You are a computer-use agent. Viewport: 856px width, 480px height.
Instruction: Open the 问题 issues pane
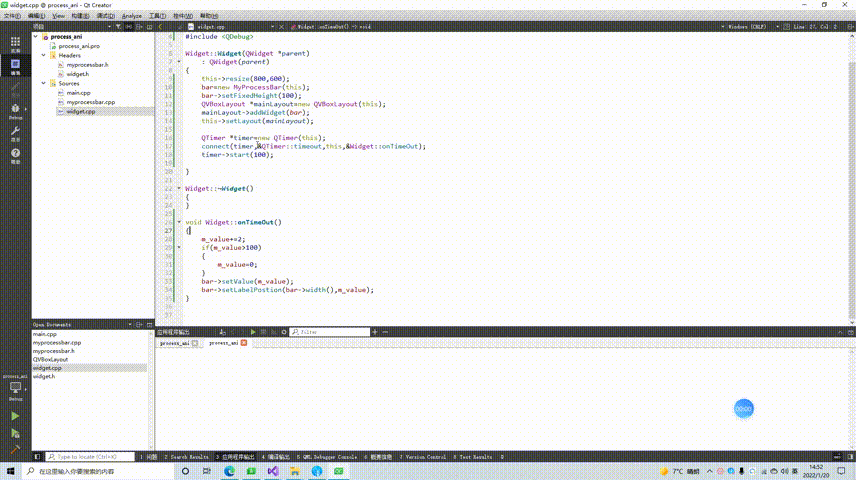[149, 457]
